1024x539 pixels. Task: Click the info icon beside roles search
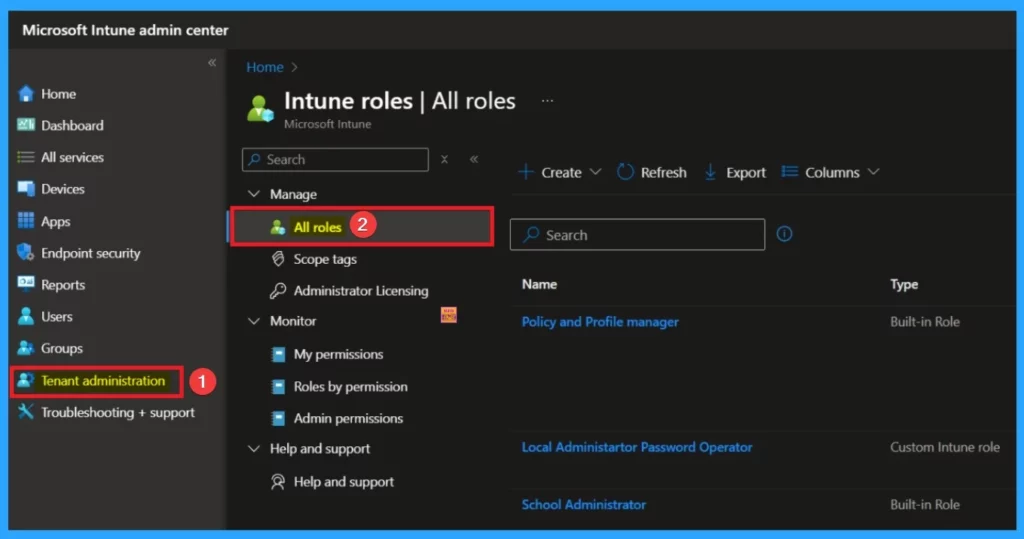coord(784,234)
